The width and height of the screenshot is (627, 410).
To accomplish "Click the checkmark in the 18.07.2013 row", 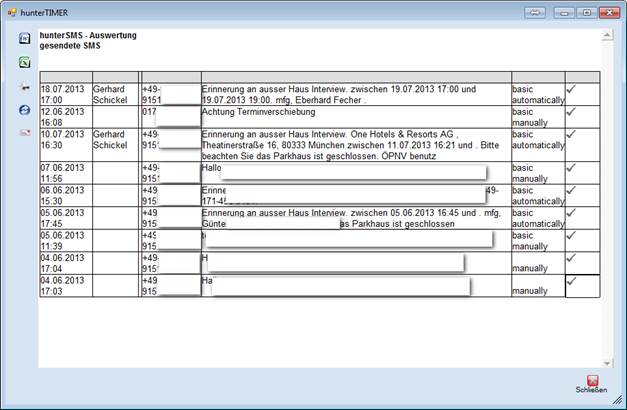I will [571, 89].
